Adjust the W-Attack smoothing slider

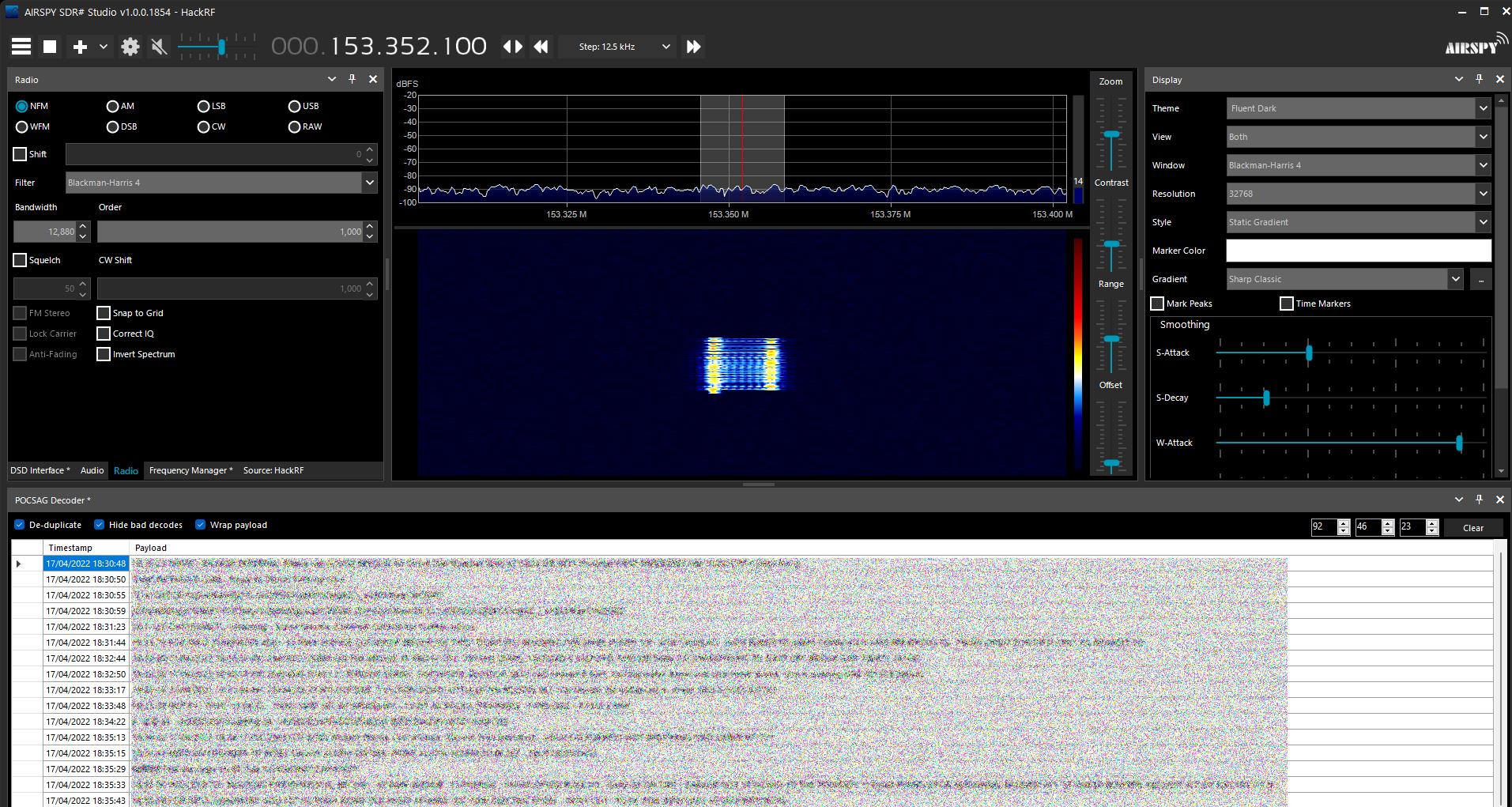[1459, 443]
